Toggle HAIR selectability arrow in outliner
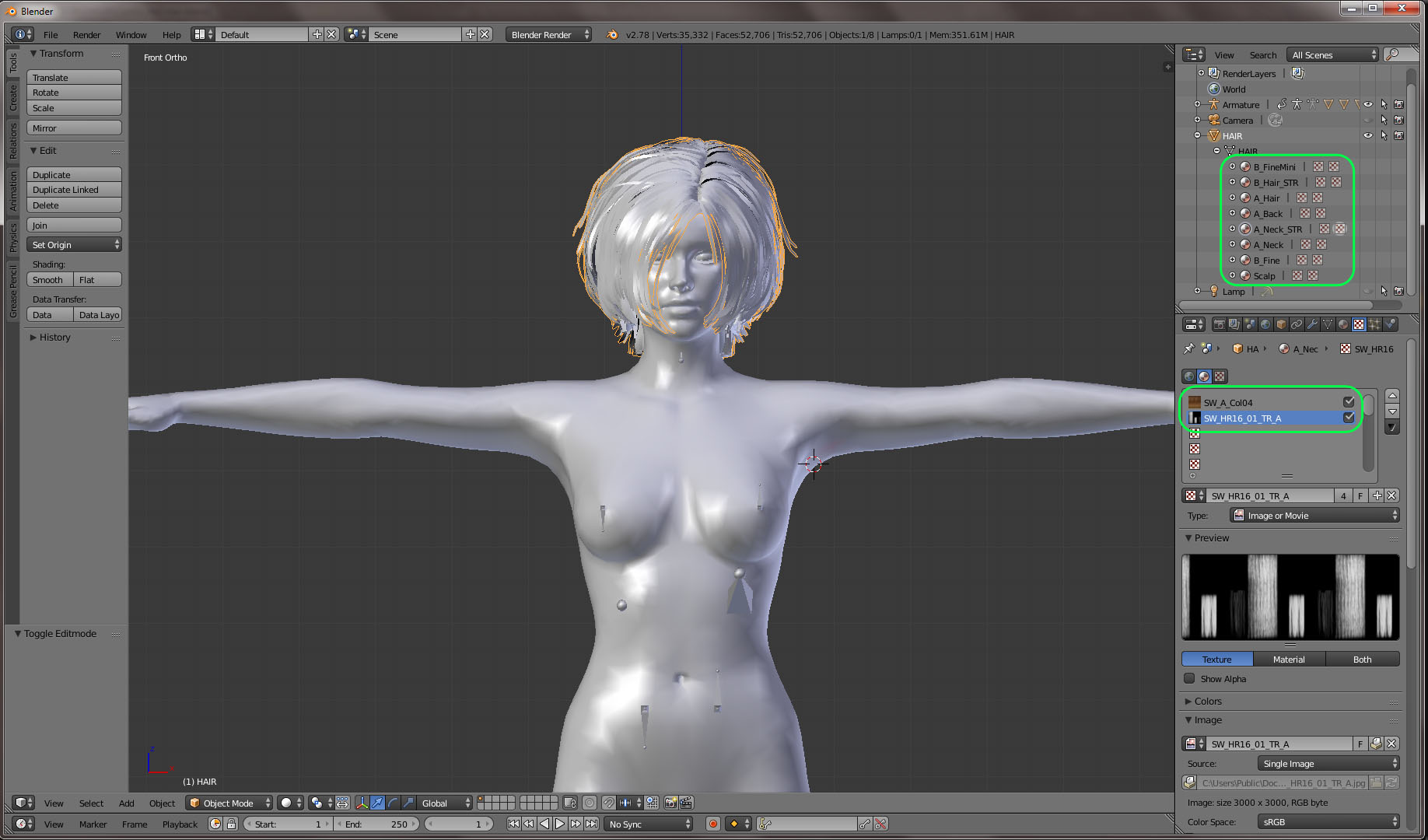1428x840 pixels. point(1384,135)
